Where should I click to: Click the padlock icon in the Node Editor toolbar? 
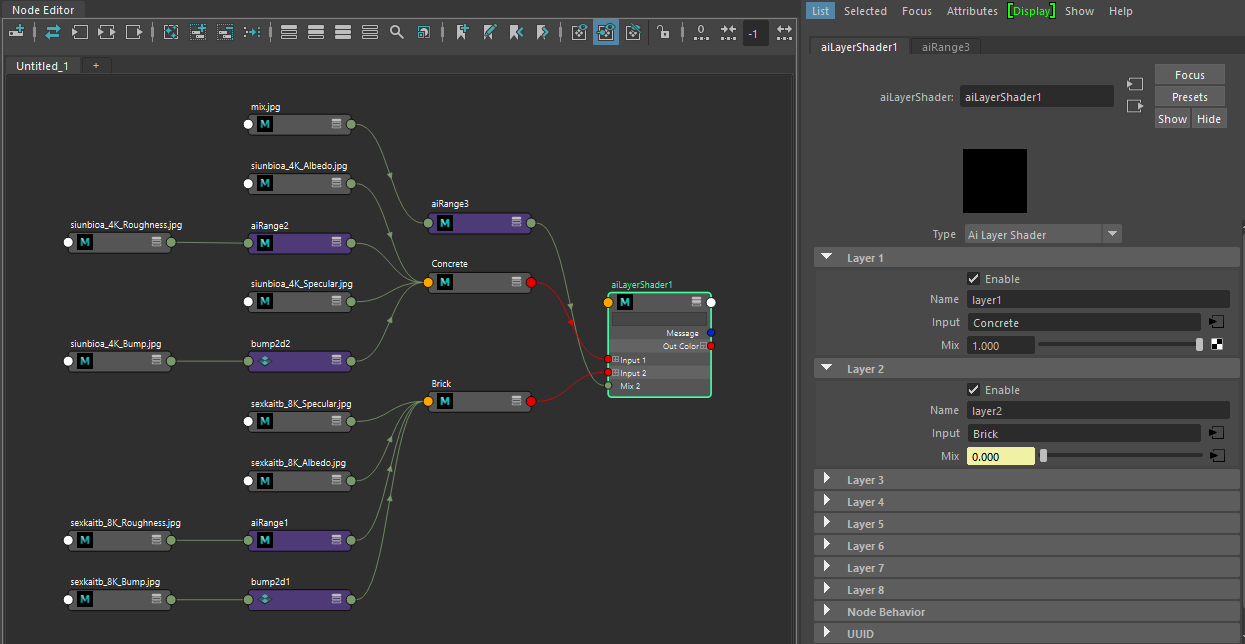pyautogui.click(x=665, y=31)
